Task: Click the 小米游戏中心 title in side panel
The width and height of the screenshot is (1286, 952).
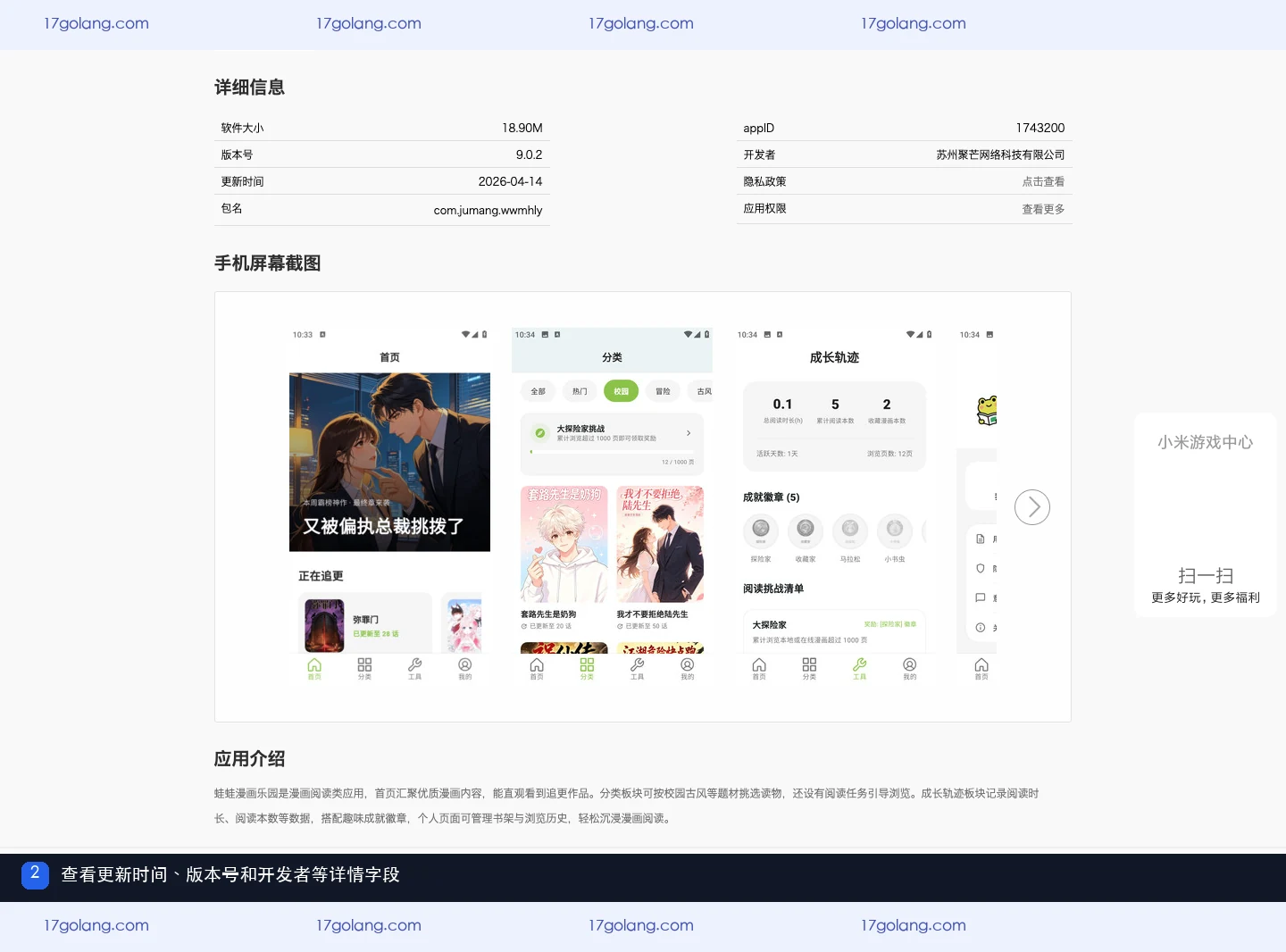Action: click(x=1206, y=442)
